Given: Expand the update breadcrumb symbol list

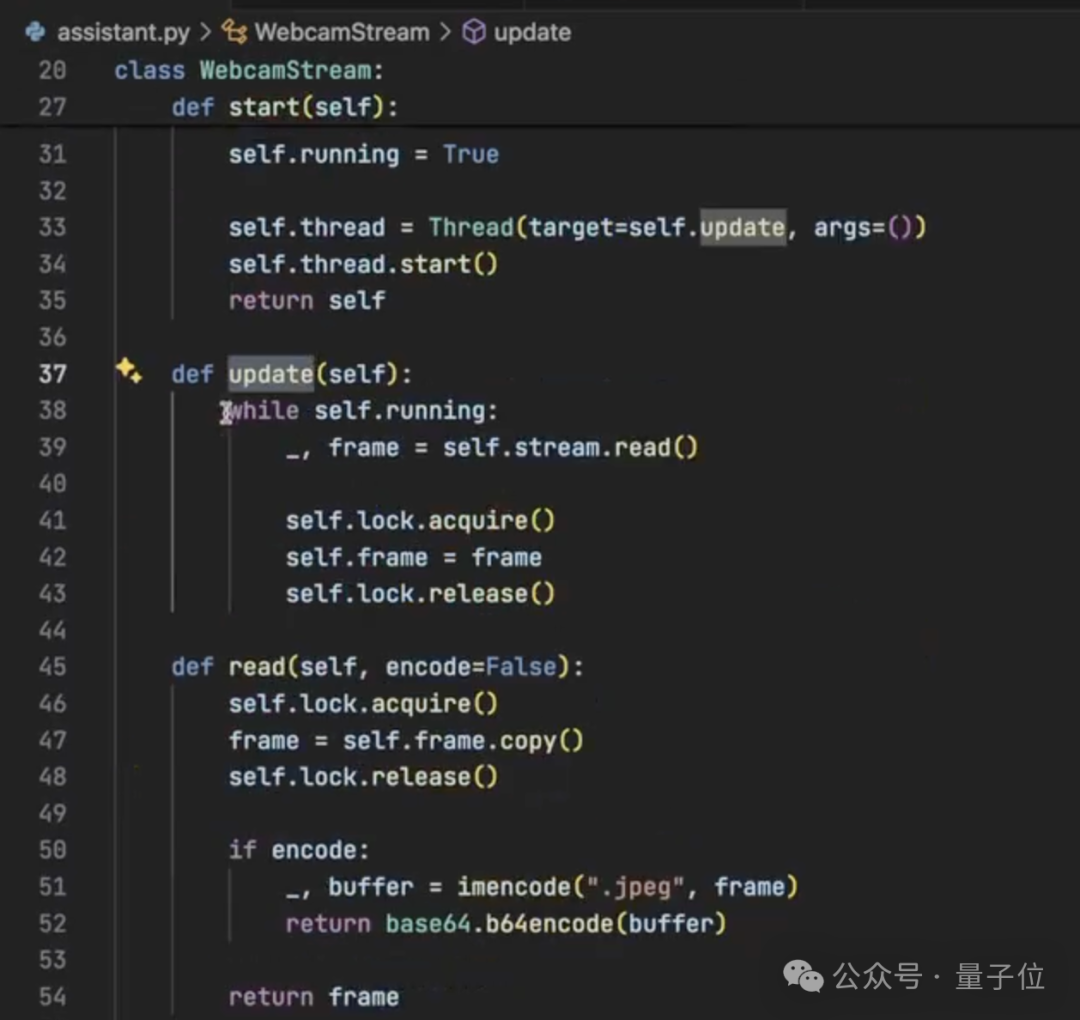Looking at the screenshot, I should pos(532,32).
